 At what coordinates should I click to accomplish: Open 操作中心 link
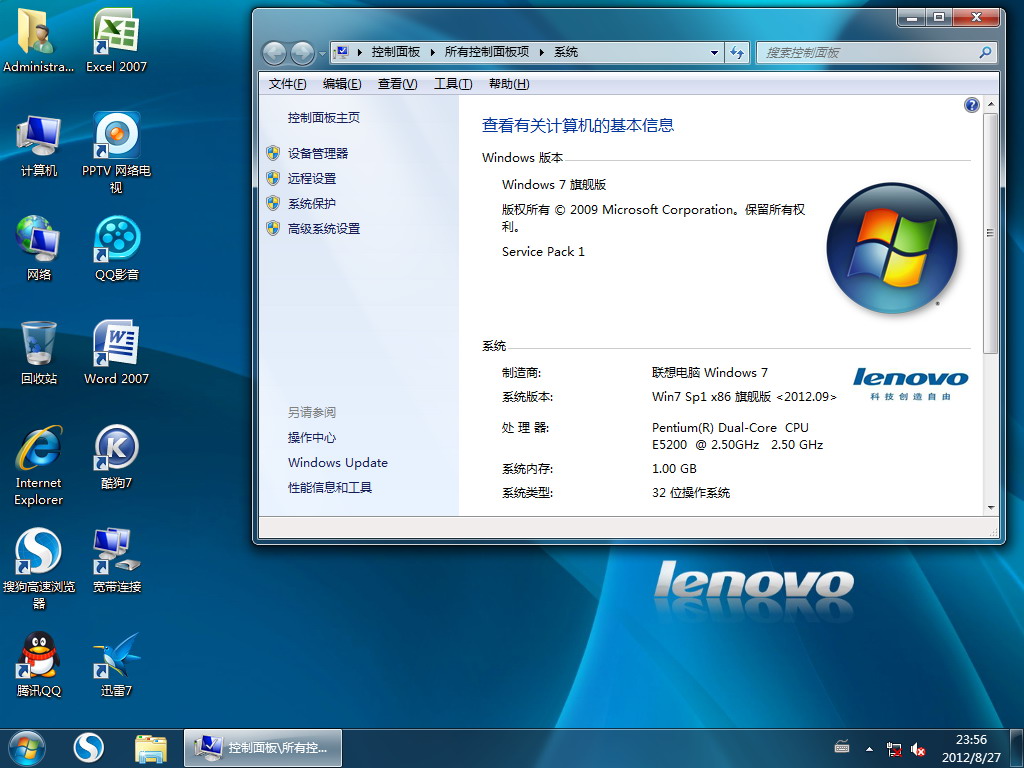(312, 438)
